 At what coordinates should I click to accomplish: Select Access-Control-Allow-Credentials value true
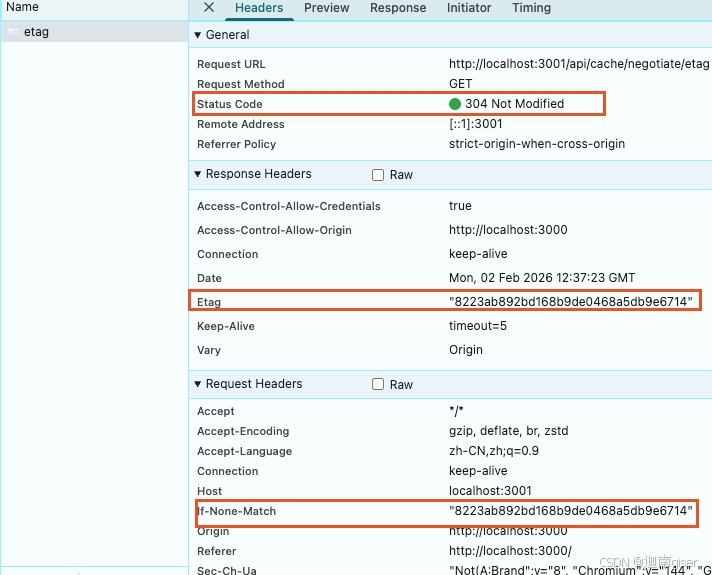(x=460, y=206)
